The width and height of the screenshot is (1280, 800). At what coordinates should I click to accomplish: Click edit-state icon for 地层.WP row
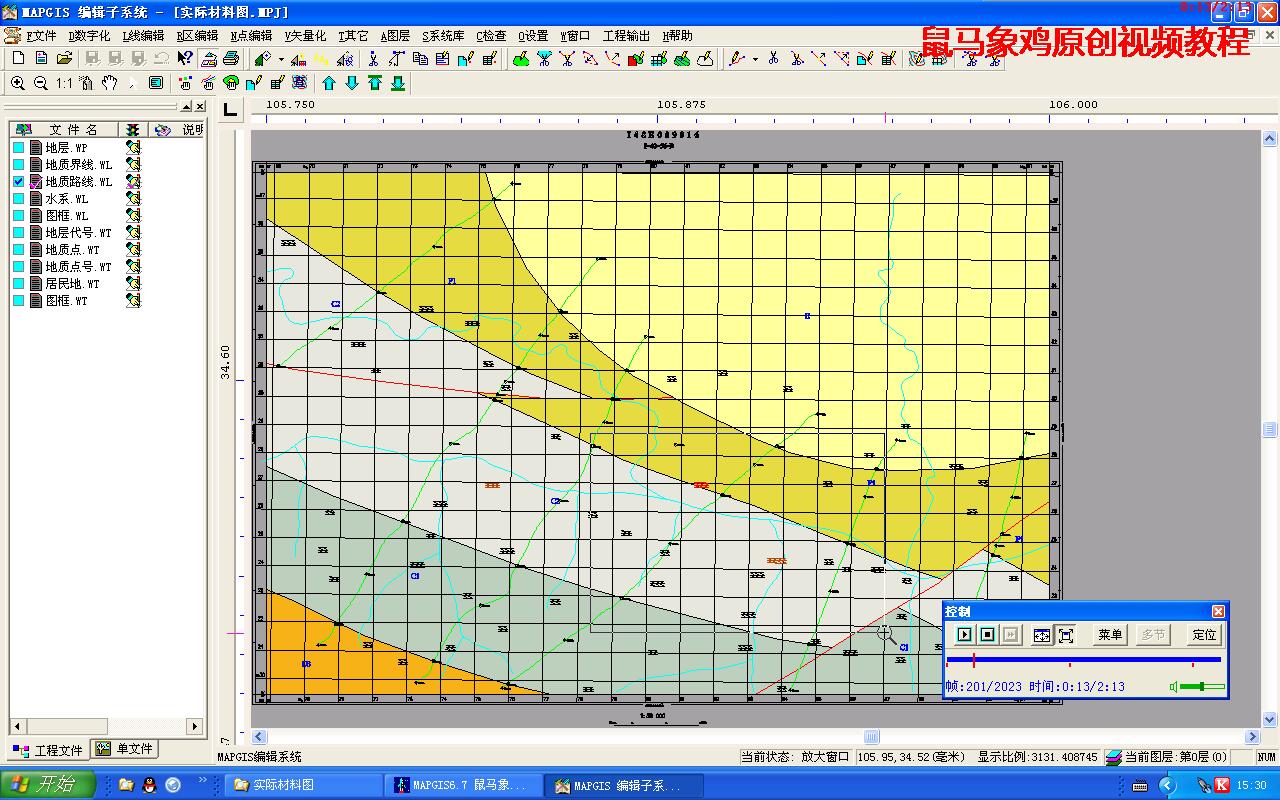click(x=133, y=147)
